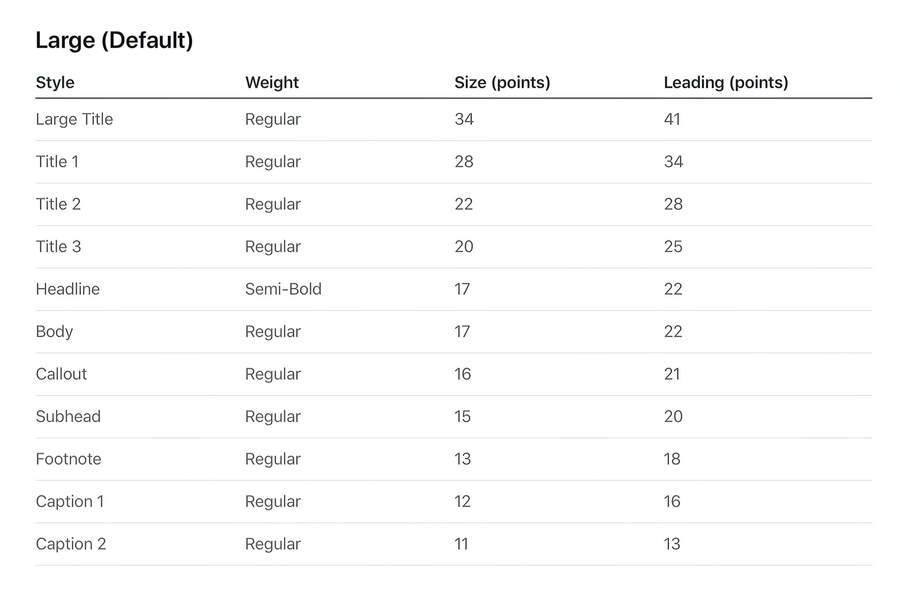Click the Caption 1 row label
Screen dimensions: 900x608
point(70,502)
